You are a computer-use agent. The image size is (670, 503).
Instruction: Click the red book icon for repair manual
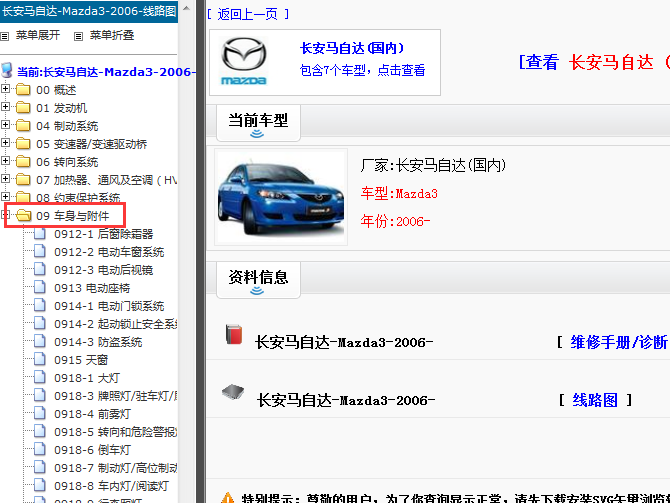[234, 334]
